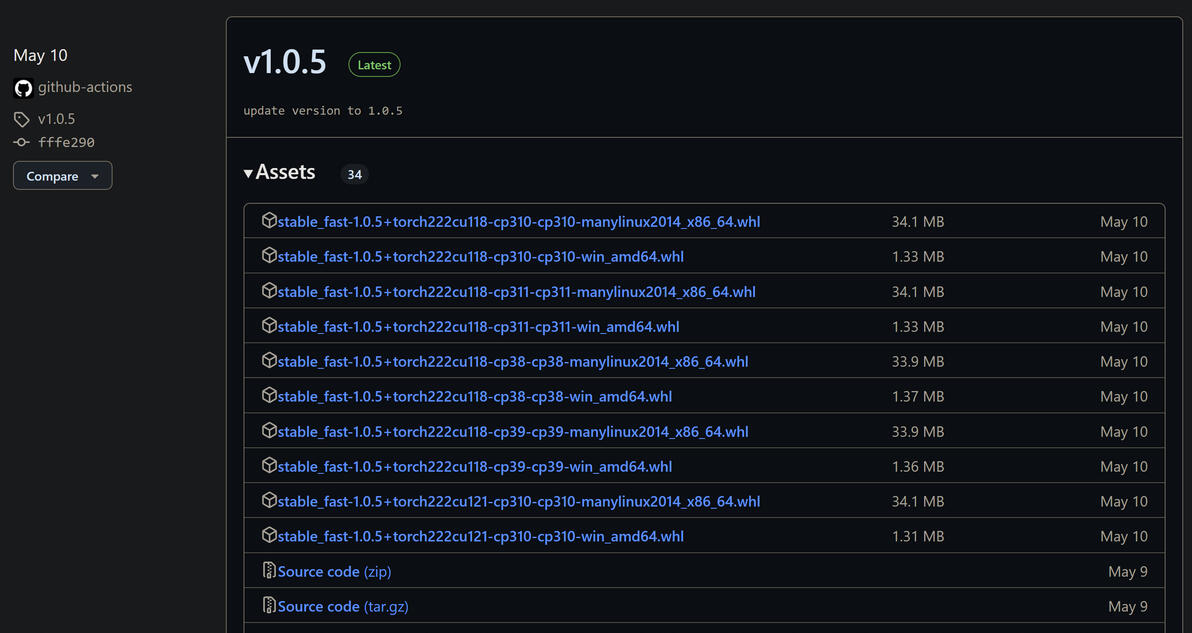
Task: Click package icon for cp38 manylinux cu118 wheel
Action: pos(269,361)
